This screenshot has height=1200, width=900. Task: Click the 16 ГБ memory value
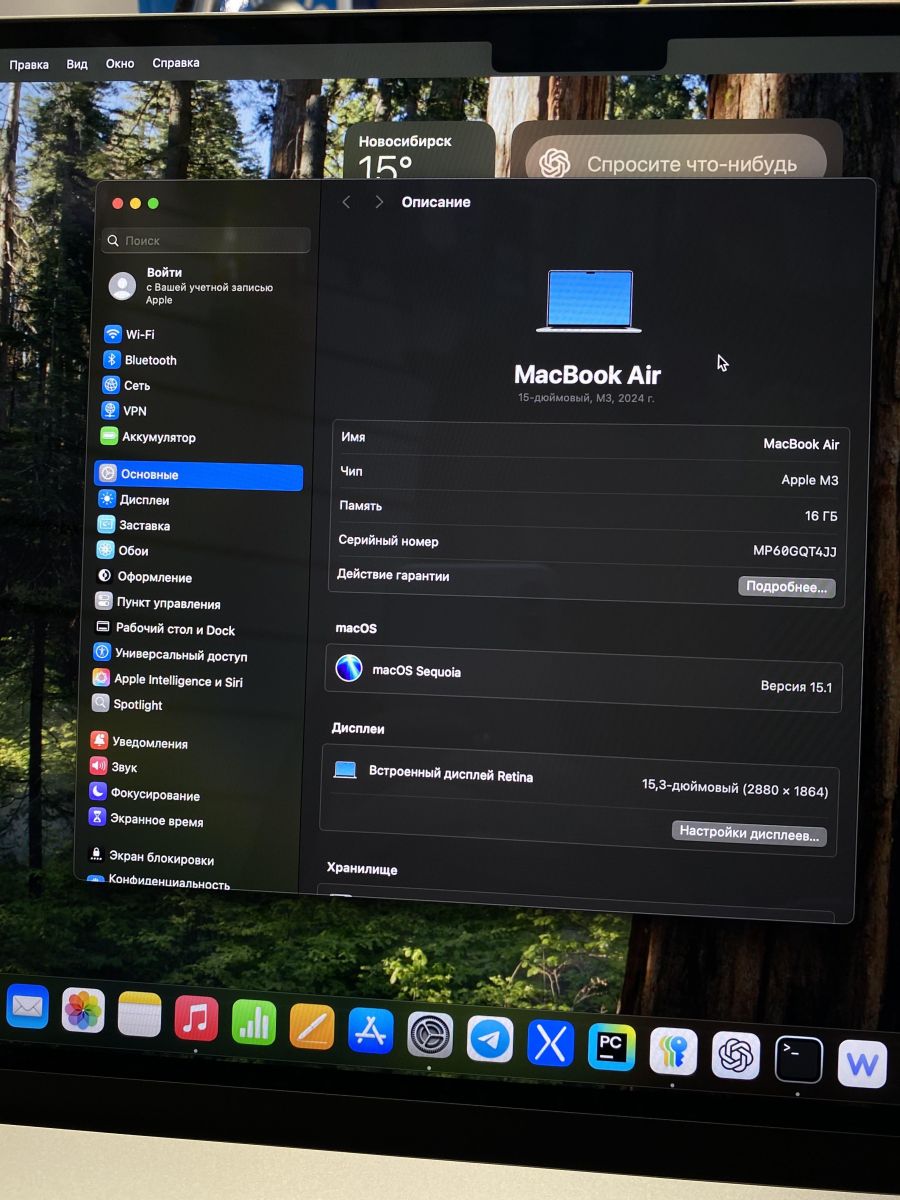coord(821,516)
